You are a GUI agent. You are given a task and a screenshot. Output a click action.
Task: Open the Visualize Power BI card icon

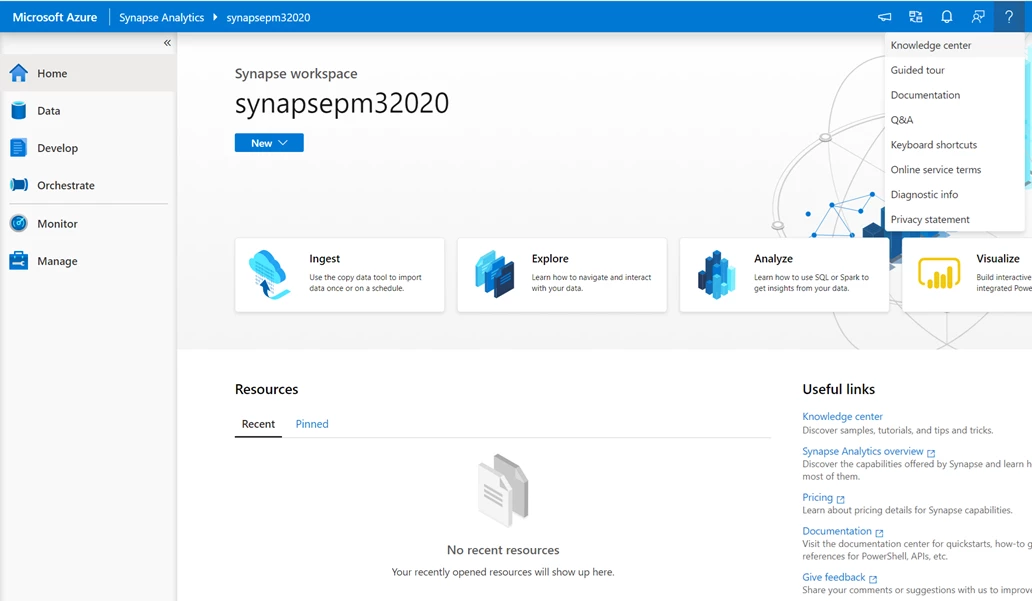point(940,271)
